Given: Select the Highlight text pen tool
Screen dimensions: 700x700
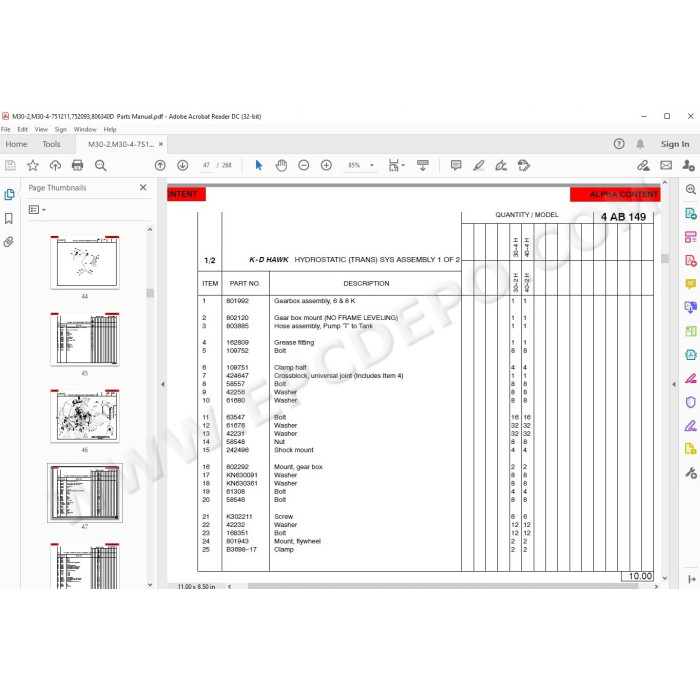Looking at the screenshot, I should 479,166.
